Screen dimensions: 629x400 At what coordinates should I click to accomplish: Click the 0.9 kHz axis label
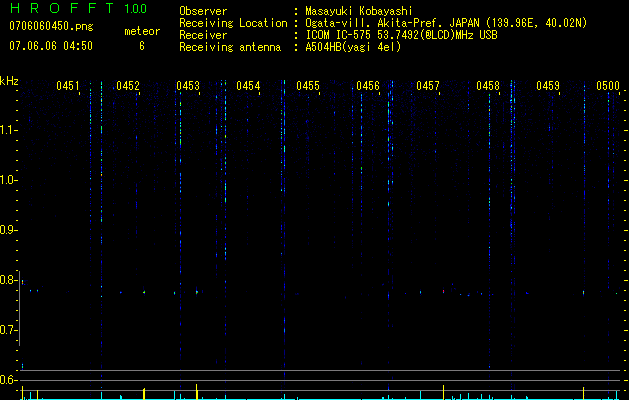(x=7, y=230)
